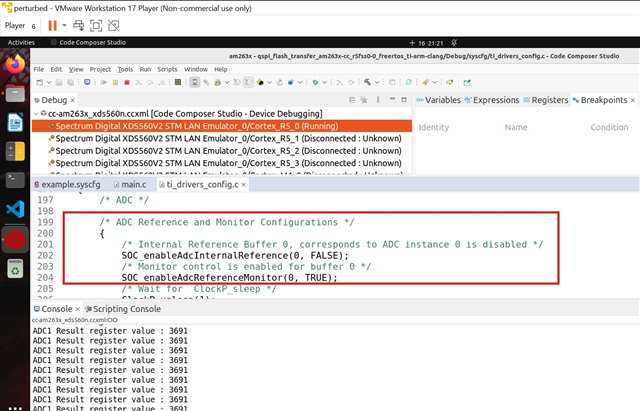Click the Condition column header
The image size is (640, 411).
(609, 127)
